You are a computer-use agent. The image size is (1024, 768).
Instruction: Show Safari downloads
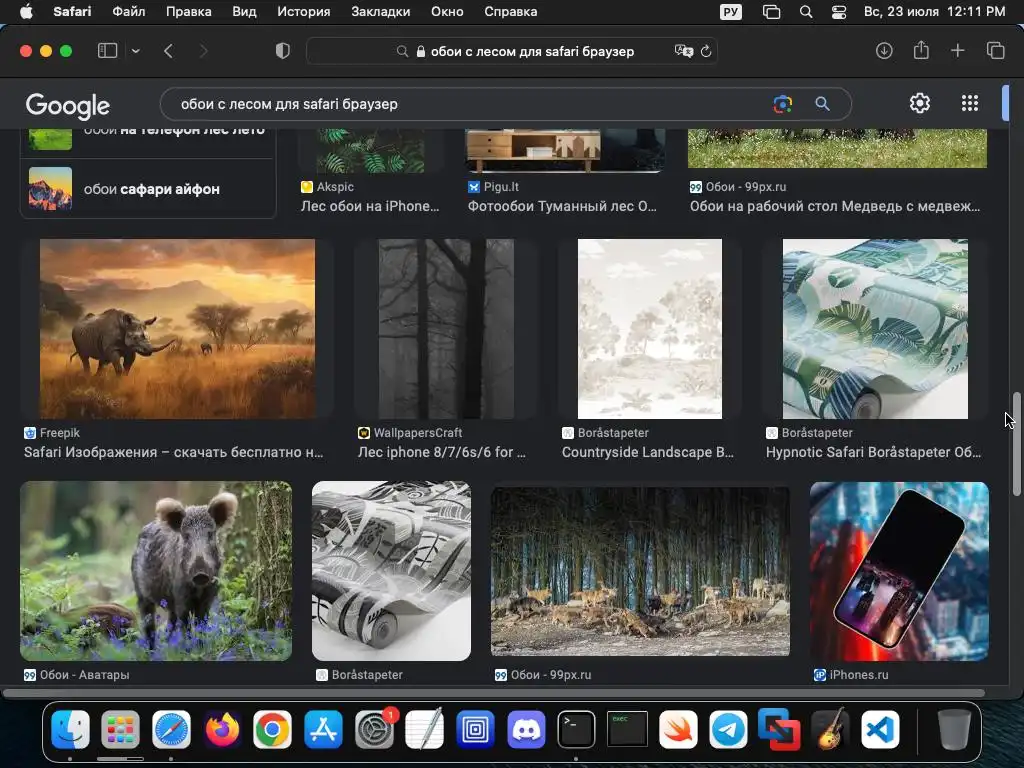click(x=884, y=51)
